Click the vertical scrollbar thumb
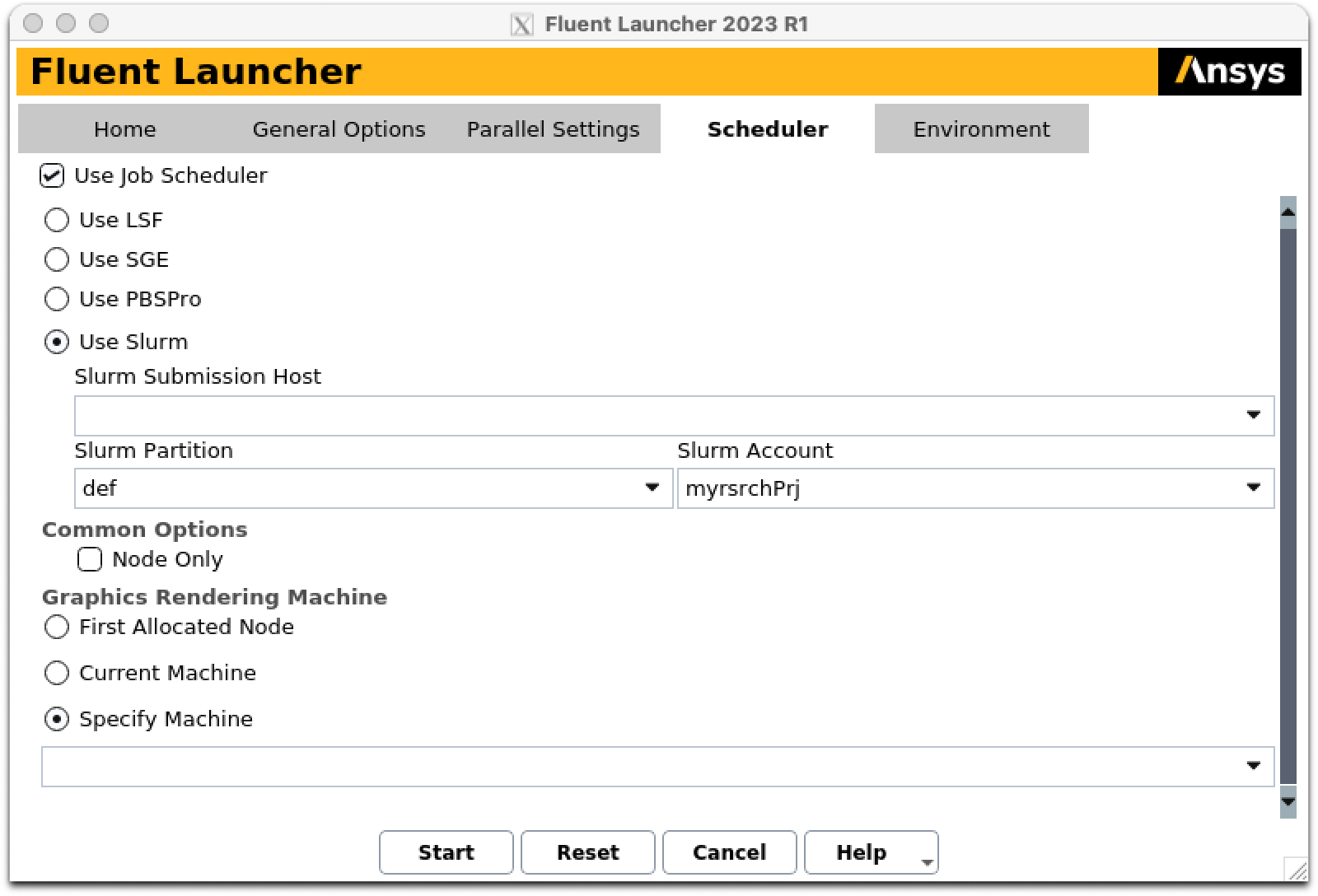 click(1288, 506)
